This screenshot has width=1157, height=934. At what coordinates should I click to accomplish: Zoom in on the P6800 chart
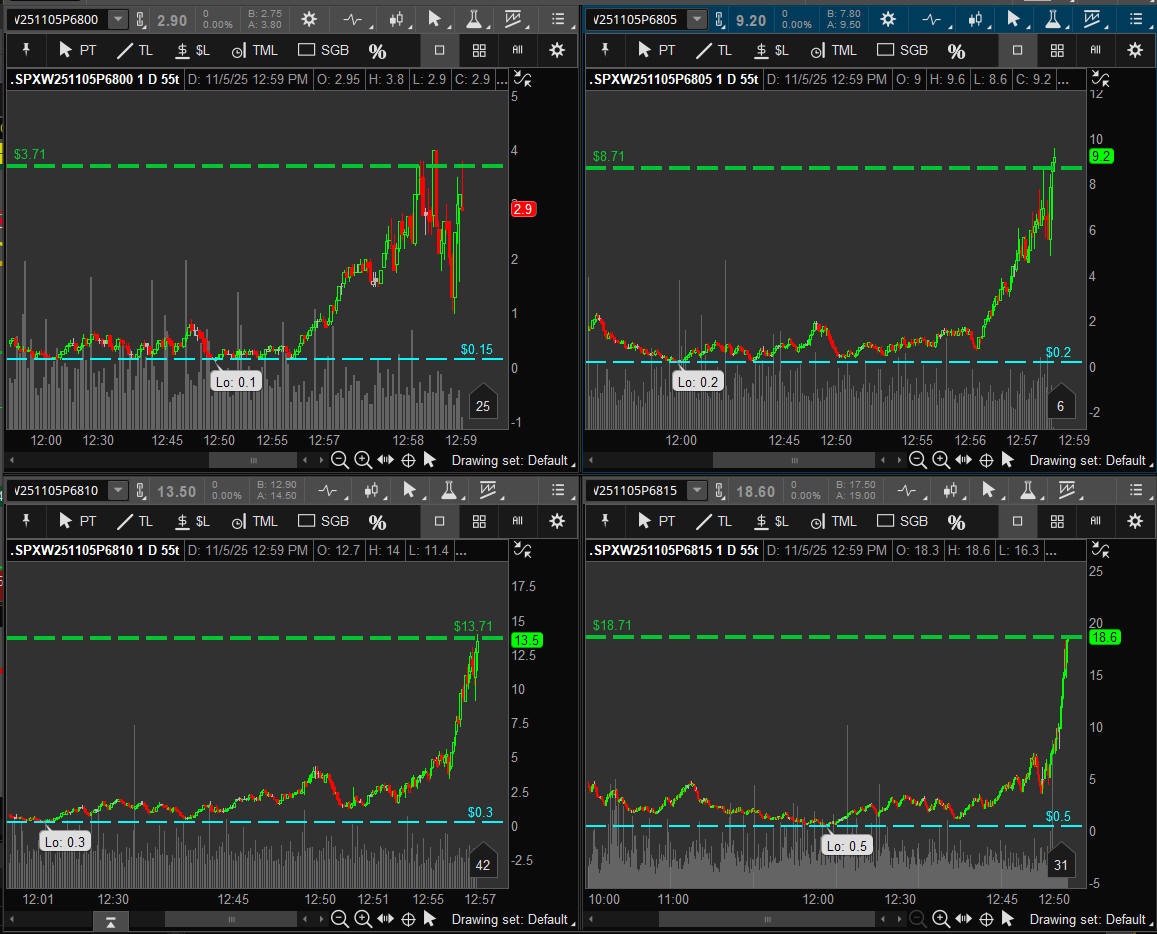tap(362, 460)
